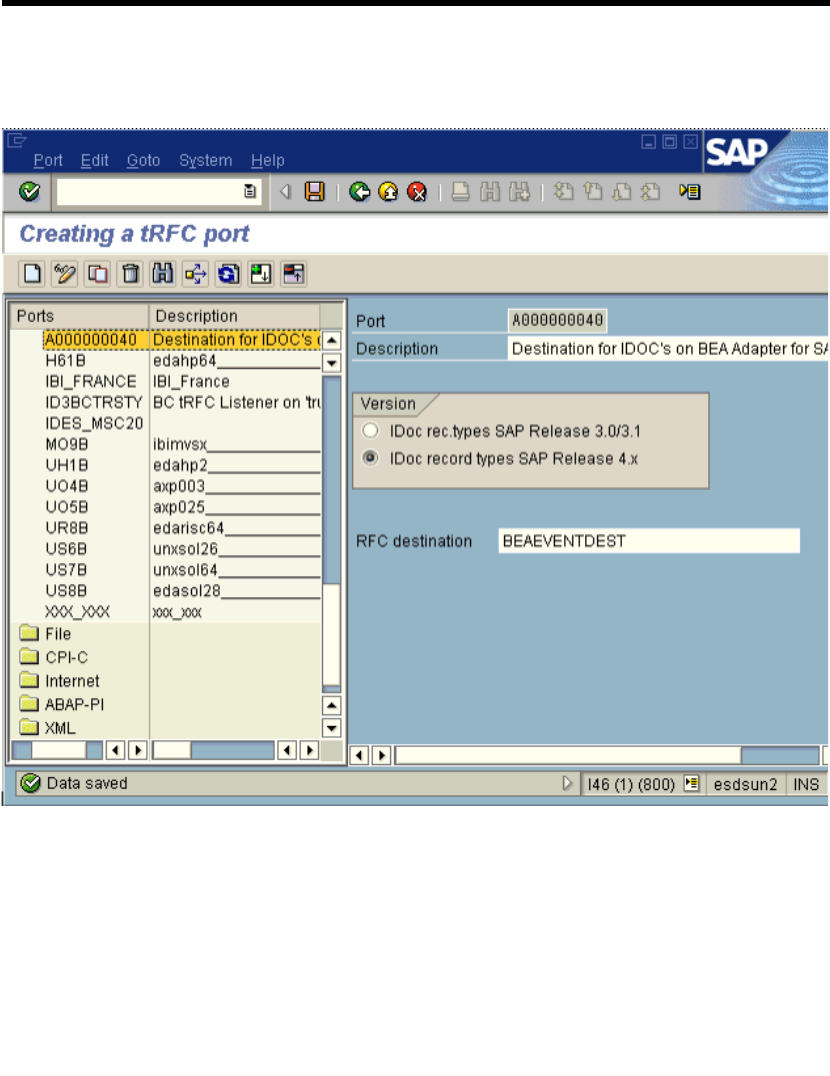Select the MO9B port row
This screenshot has height=1076, width=830.
coord(67,444)
